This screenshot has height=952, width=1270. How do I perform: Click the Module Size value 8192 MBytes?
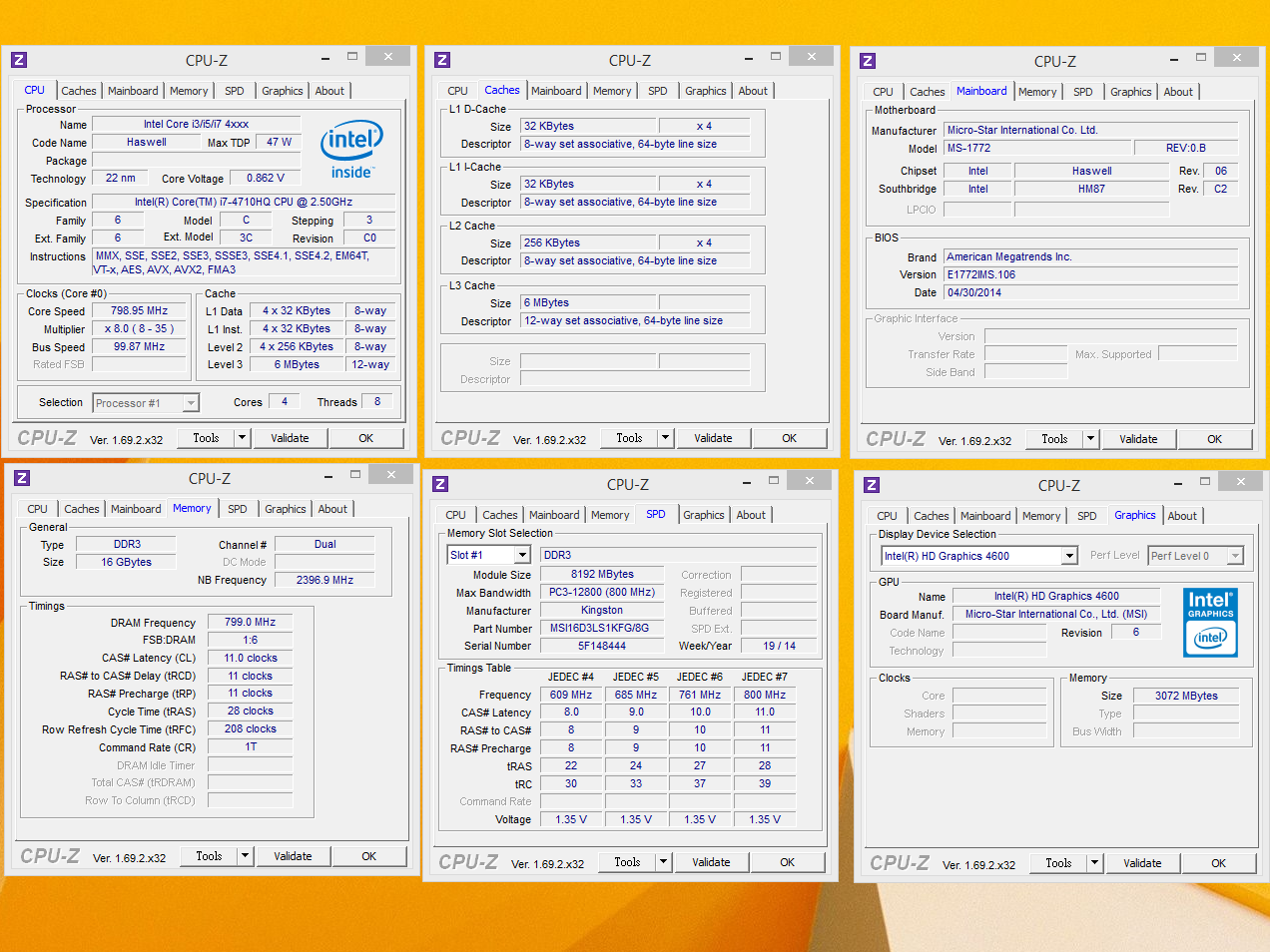[601, 574]
